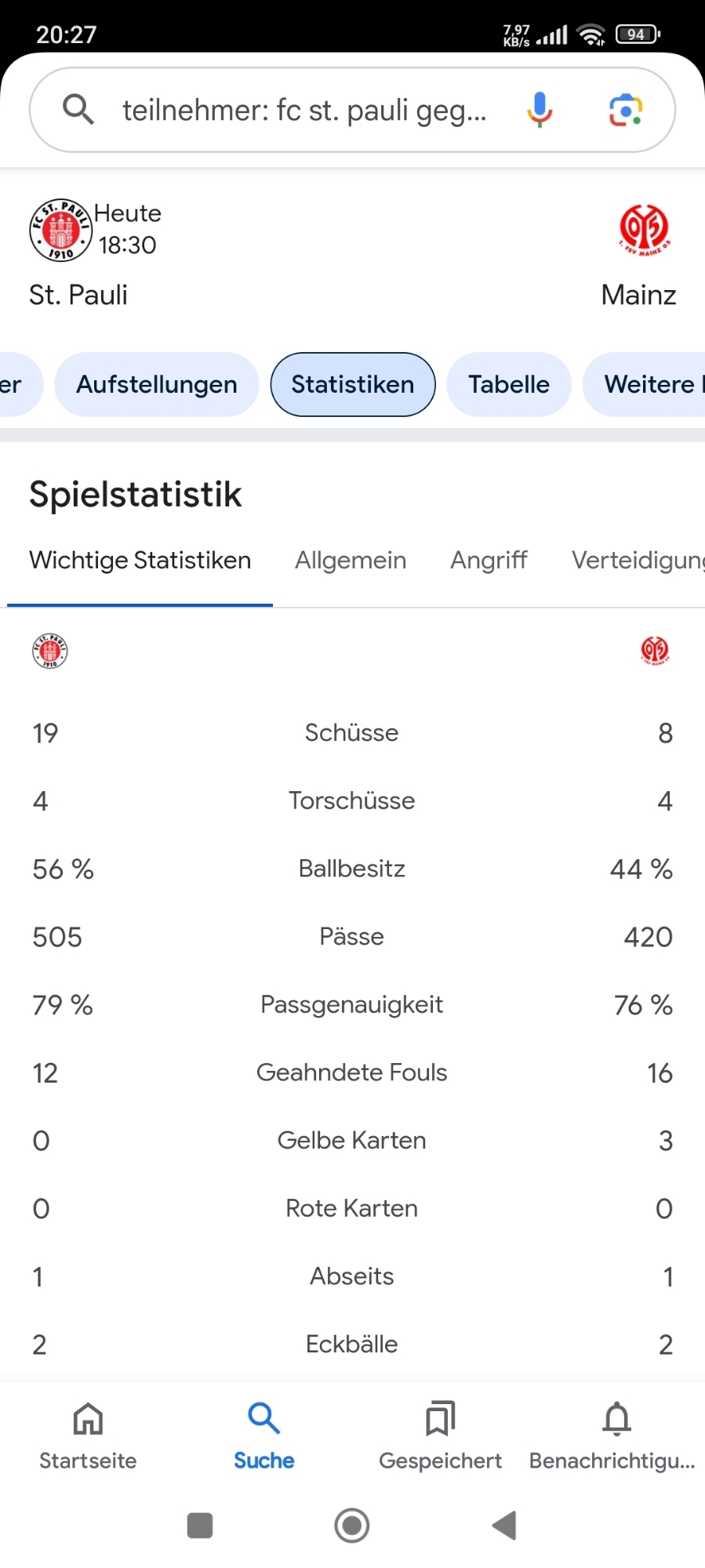Open Google Lens camera icon

click(626, 109)
